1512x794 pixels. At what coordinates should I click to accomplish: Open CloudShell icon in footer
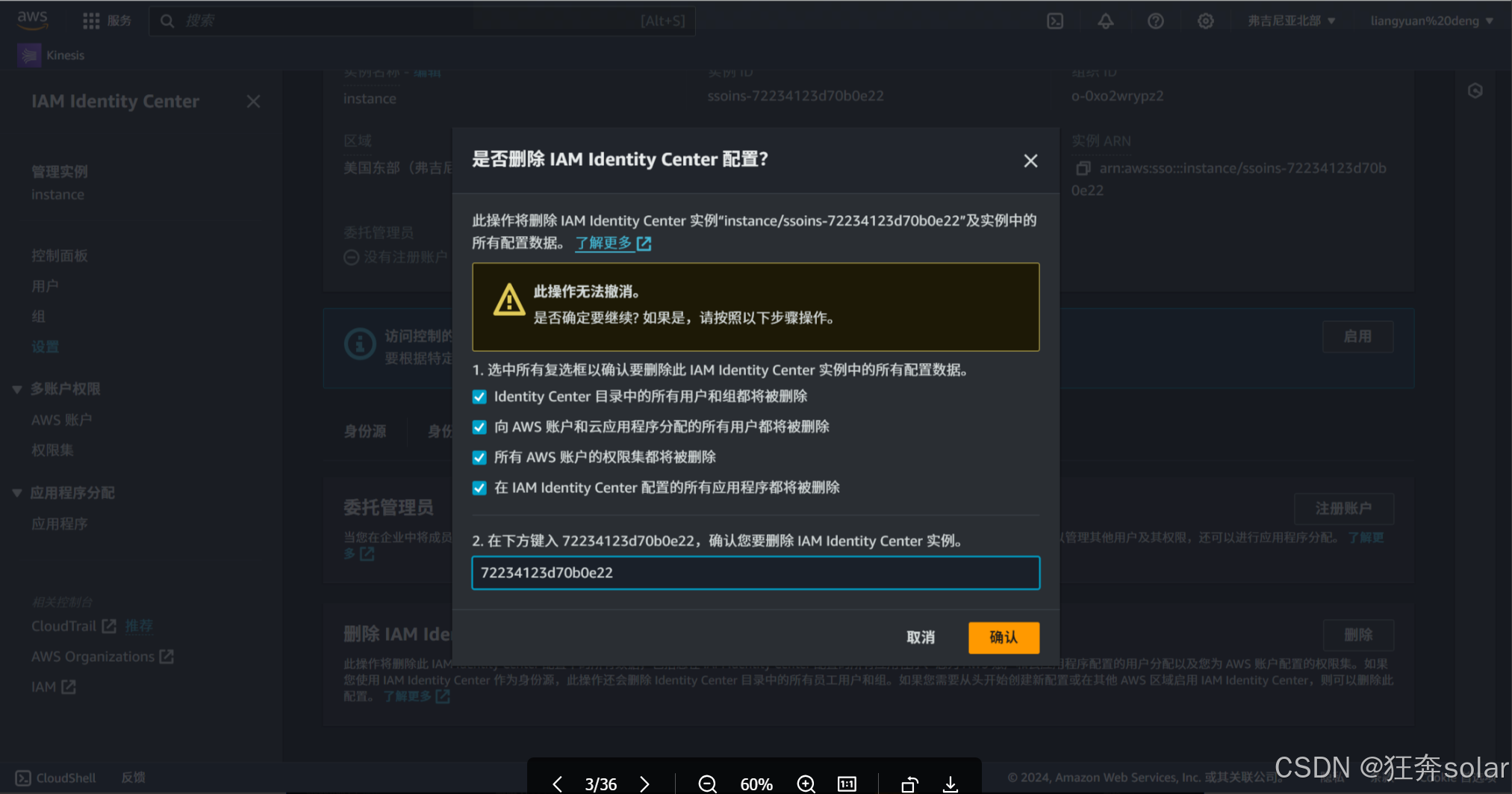(x=23, y=778)
